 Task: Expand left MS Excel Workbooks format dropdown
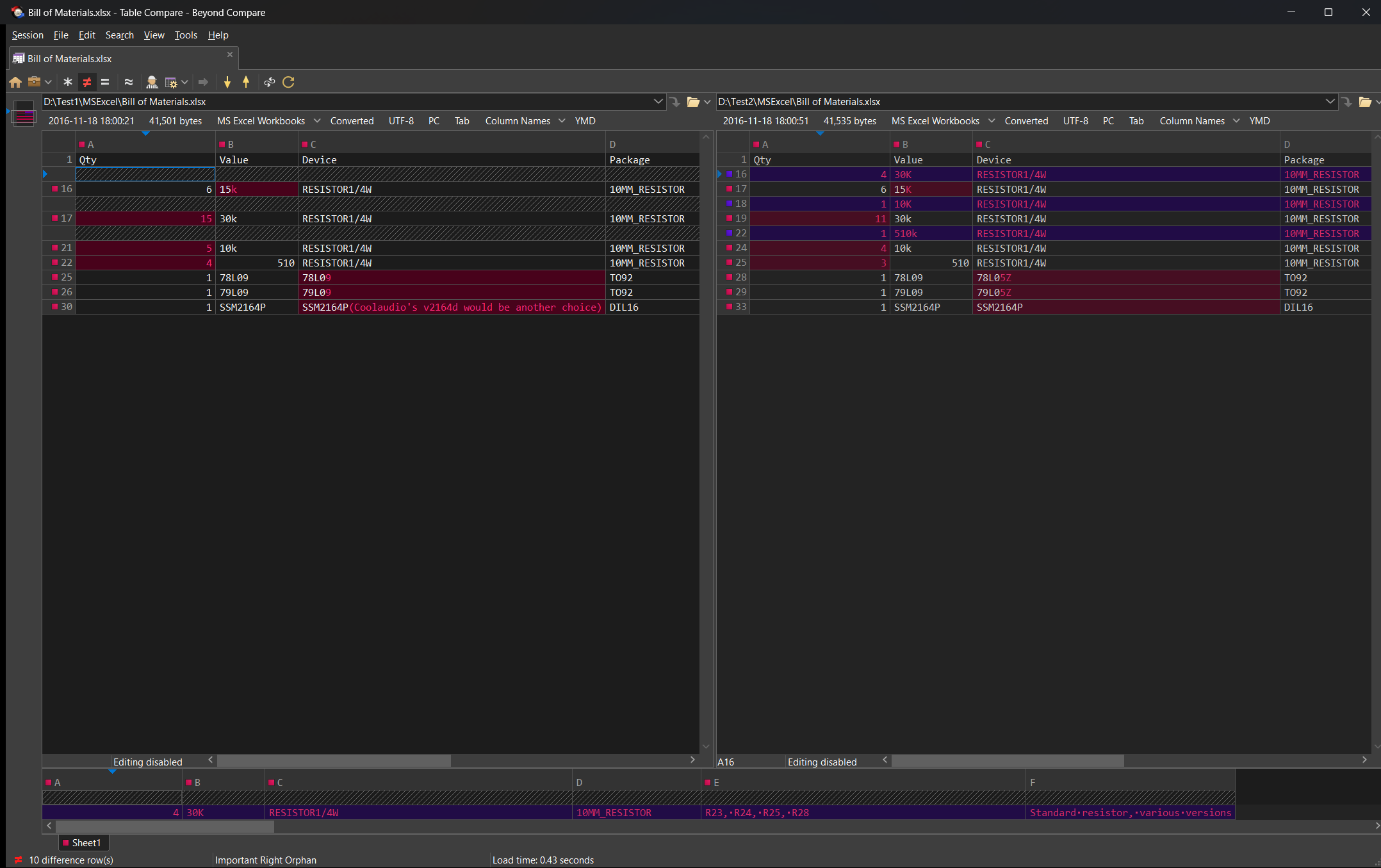click(x=316, y=120)
